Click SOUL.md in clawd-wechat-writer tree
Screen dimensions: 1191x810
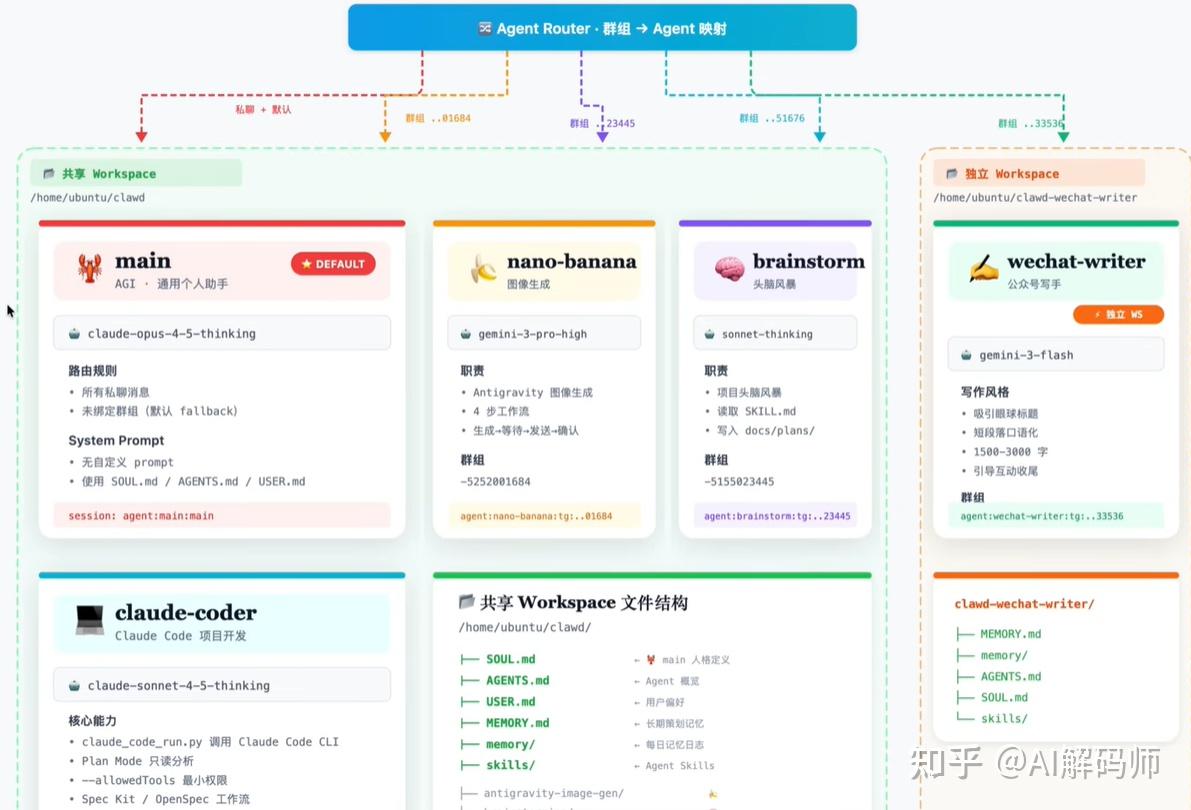pyautogui.click(x=1003, y=698)
